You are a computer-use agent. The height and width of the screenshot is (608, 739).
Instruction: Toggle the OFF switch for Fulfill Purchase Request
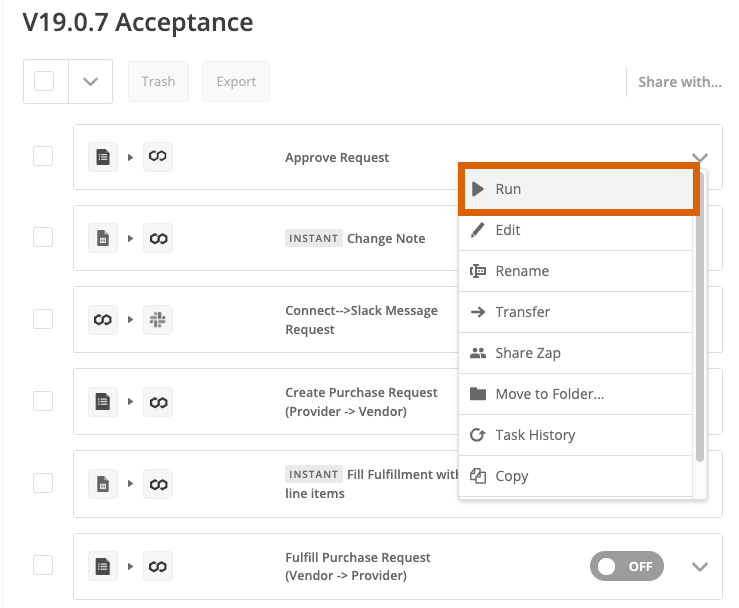626,566
